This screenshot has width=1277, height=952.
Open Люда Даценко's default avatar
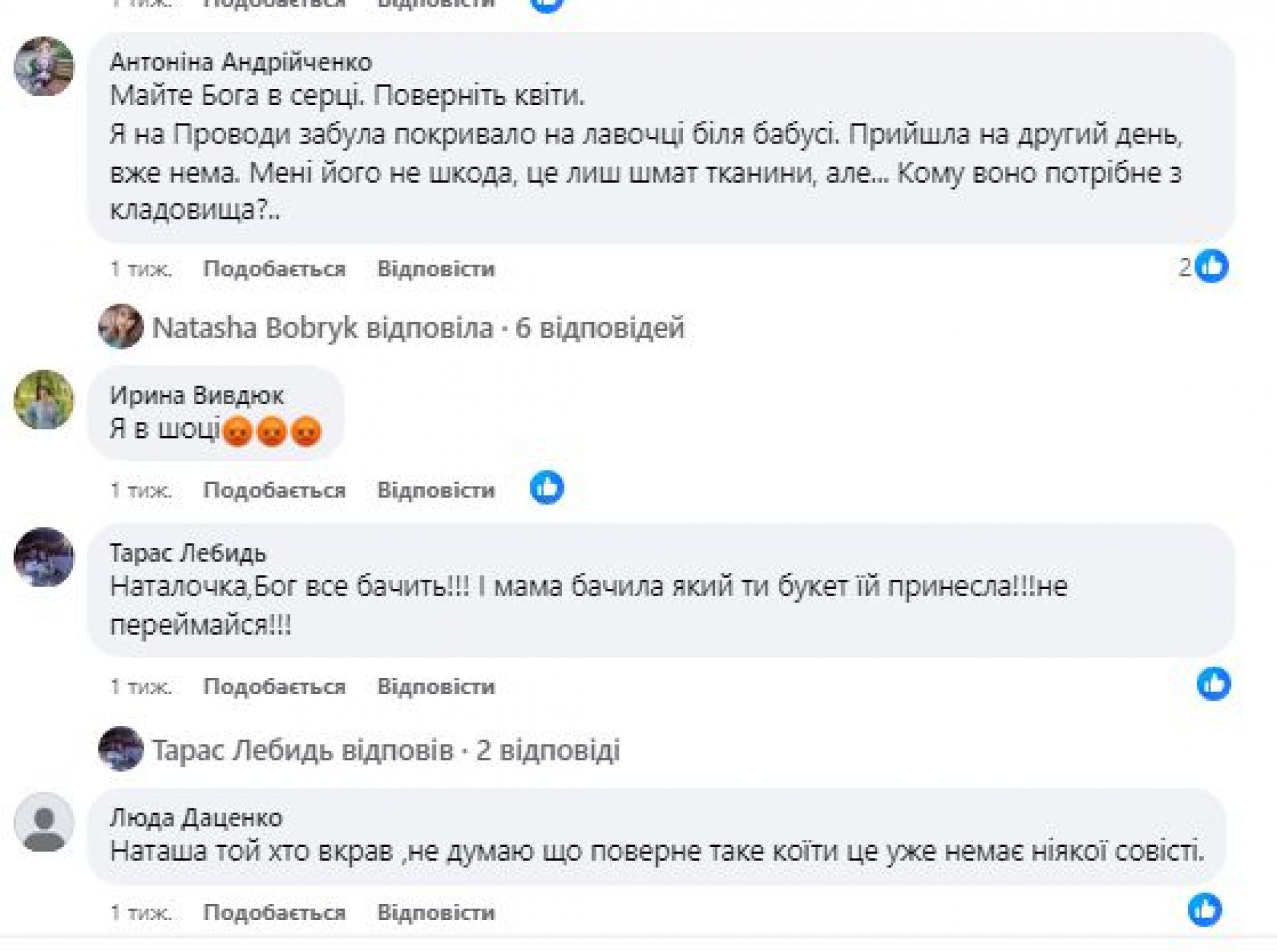pos(44,822)
